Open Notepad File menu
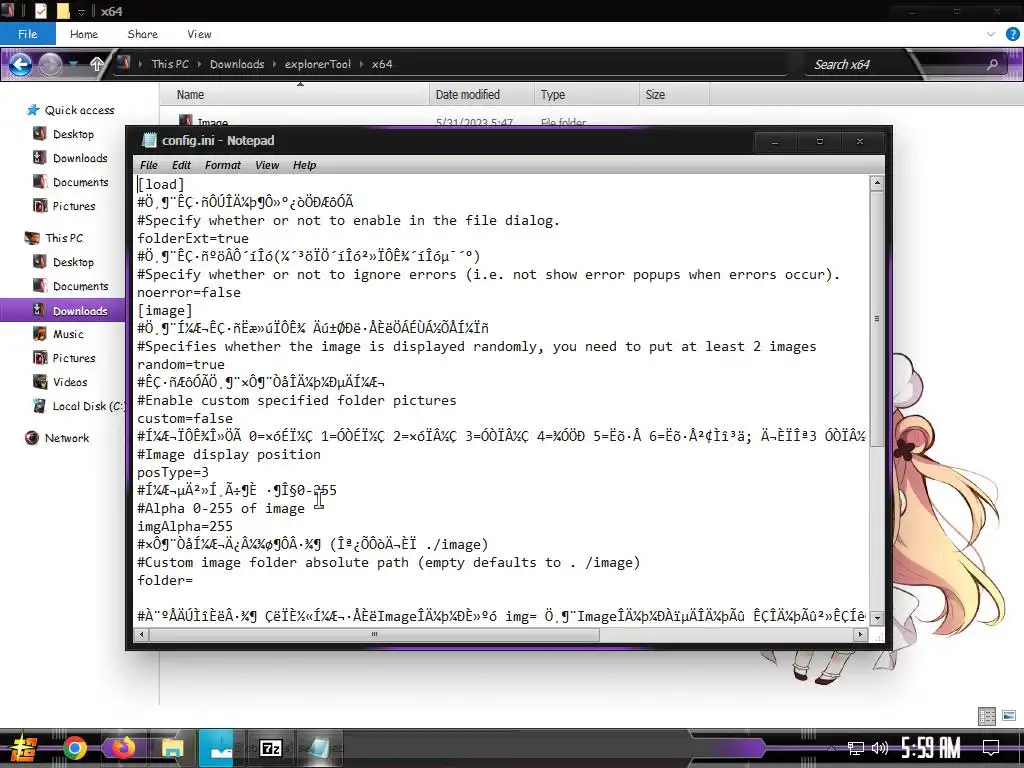This screenshot has width=1024, height=768. tap(149, 165)
